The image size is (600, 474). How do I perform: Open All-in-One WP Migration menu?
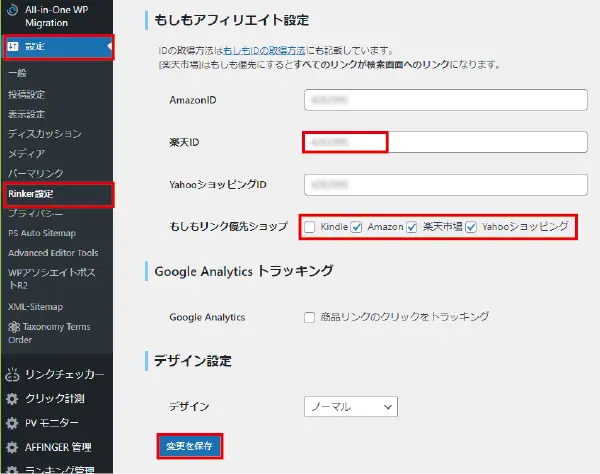click(x=57, y=16)
